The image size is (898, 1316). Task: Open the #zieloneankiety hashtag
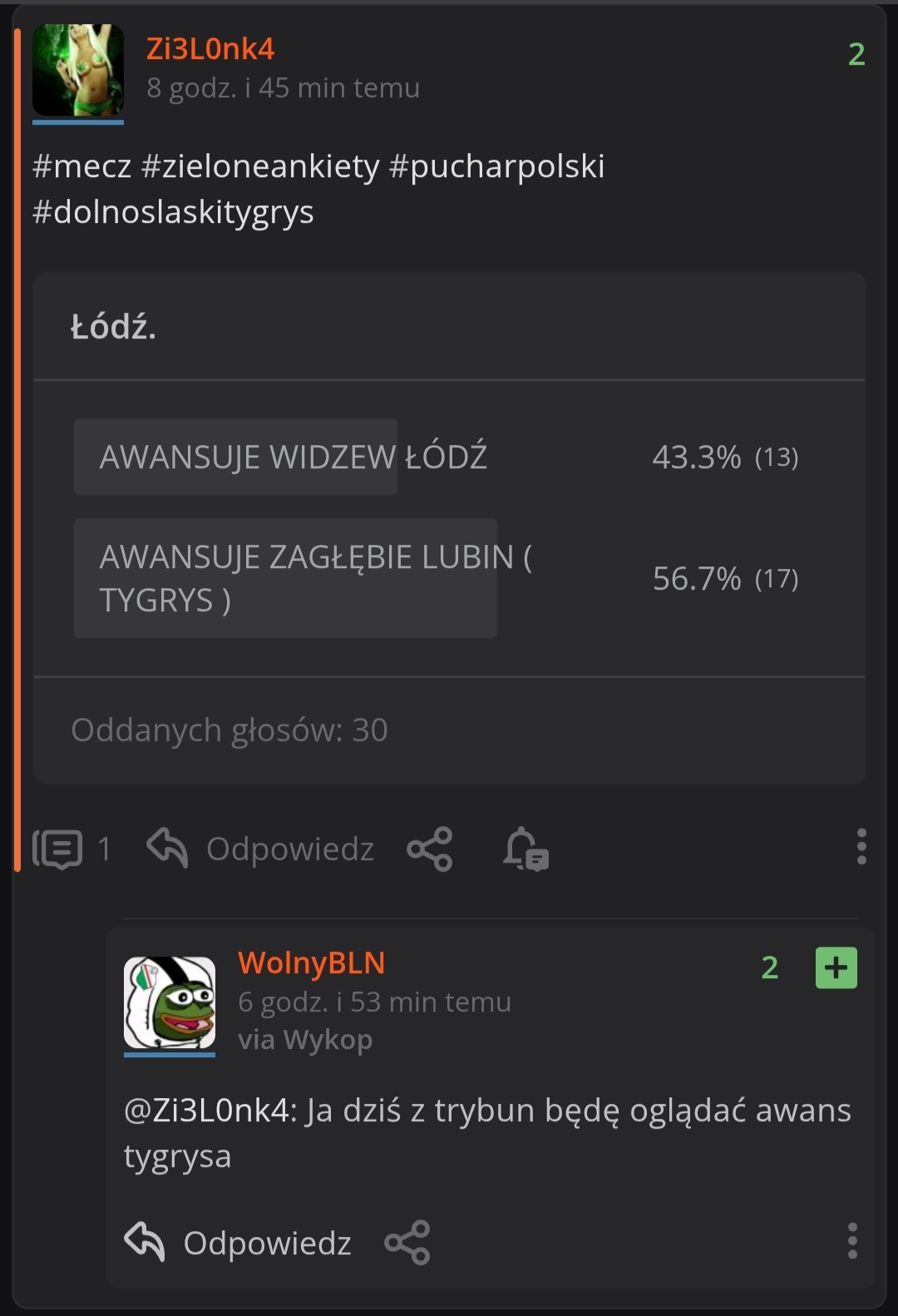click(260, 166)
